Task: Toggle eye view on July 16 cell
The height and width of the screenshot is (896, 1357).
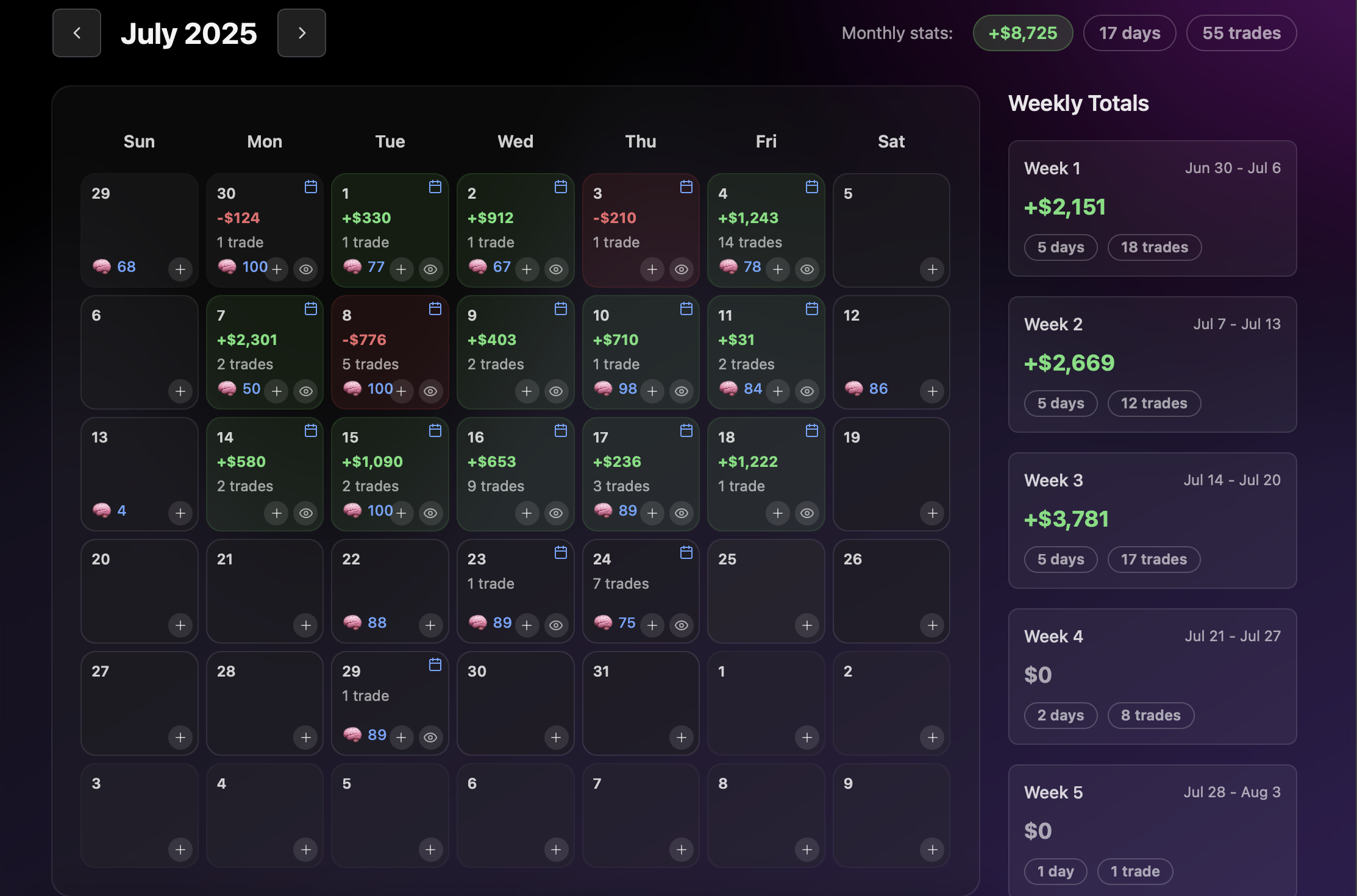Action: tap(556, 513)
